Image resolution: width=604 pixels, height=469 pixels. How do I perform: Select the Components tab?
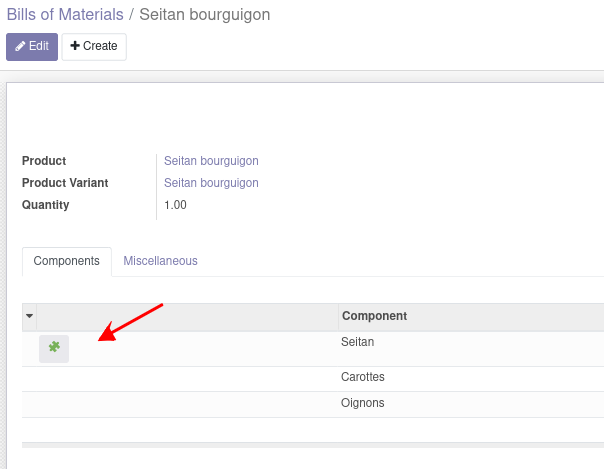pos(67,261)
